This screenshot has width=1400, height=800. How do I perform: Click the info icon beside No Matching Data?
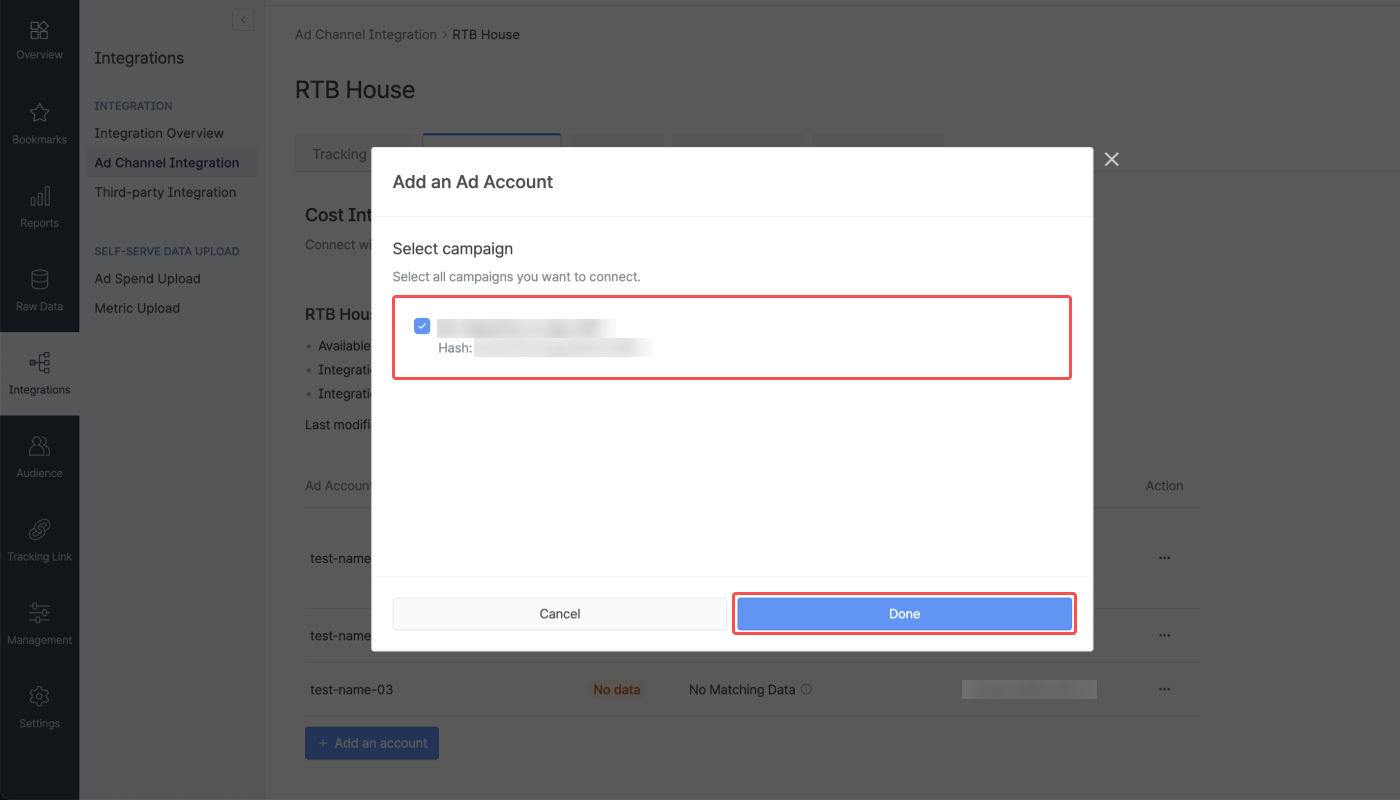point(806,690)
